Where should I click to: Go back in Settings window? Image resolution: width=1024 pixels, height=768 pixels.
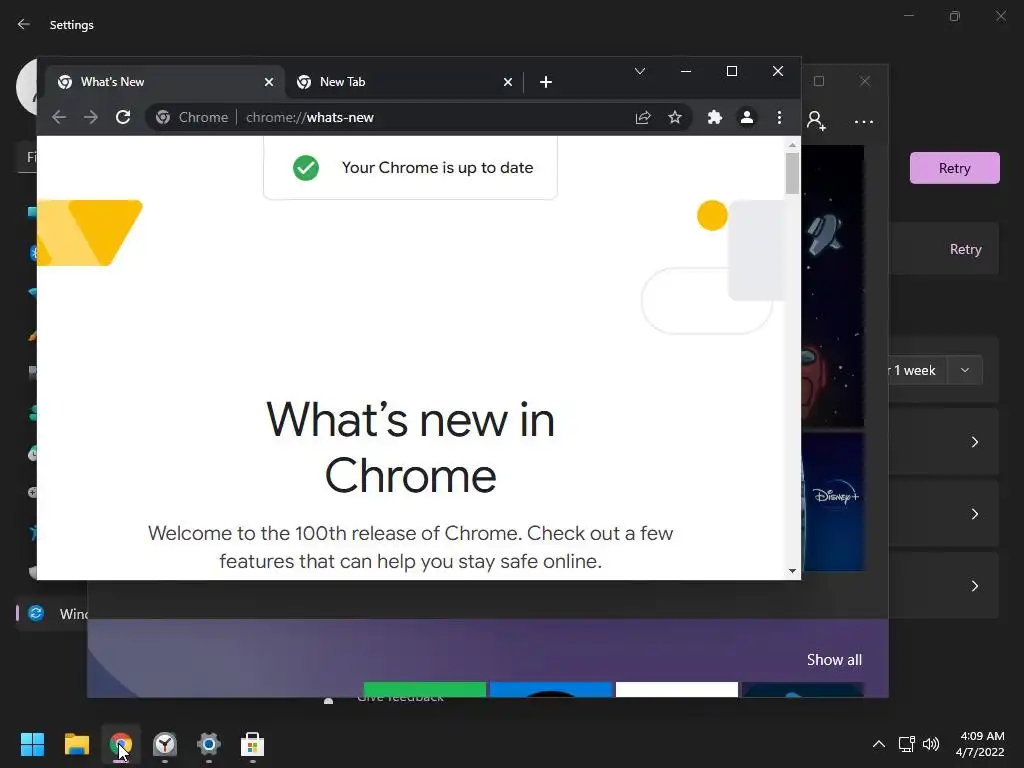(x=24, y=24)
